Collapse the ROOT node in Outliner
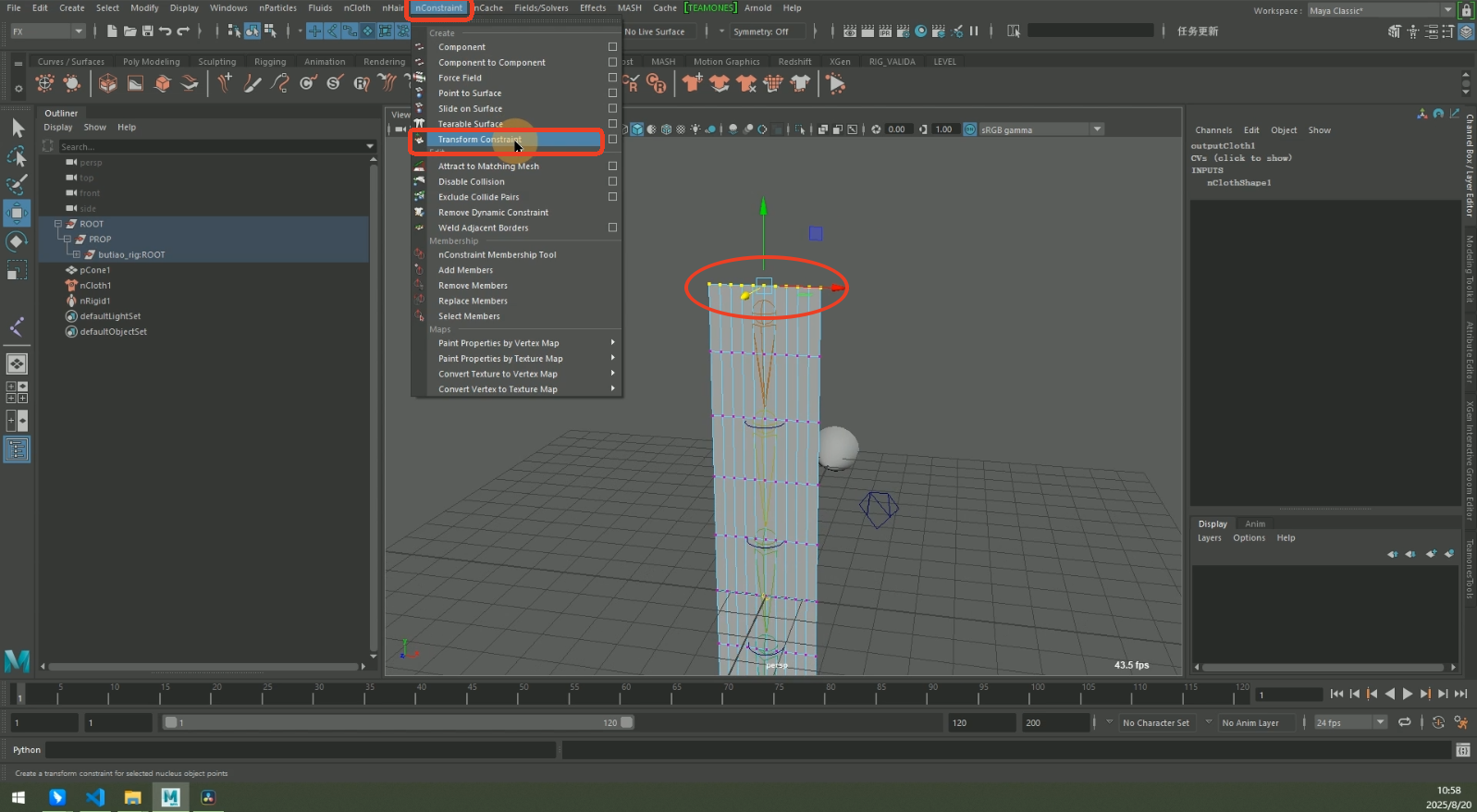Viewport: 1477px width, 812px height. (57, 224)
